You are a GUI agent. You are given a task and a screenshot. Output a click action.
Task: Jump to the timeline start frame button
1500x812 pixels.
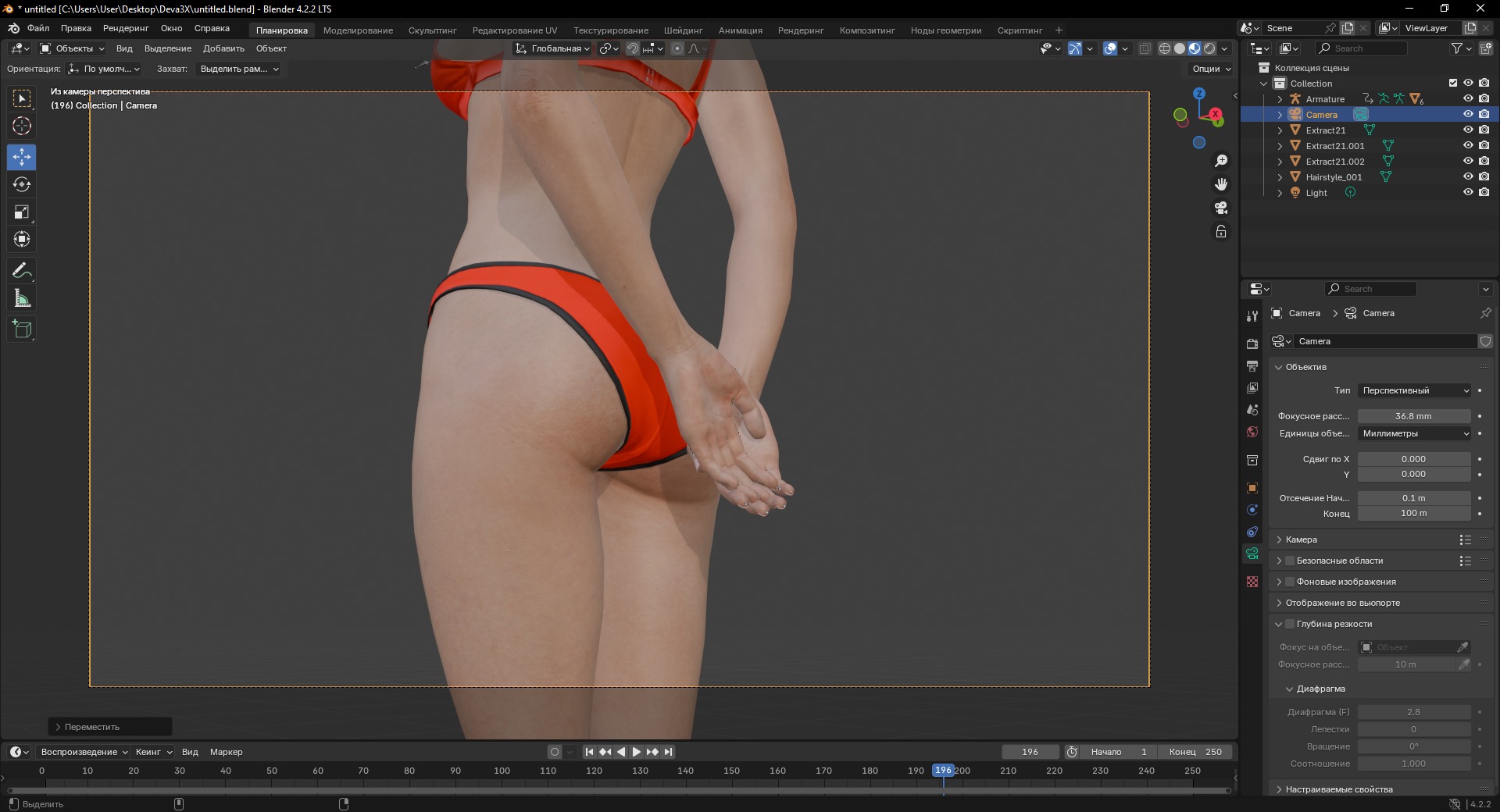pos(589,752)
